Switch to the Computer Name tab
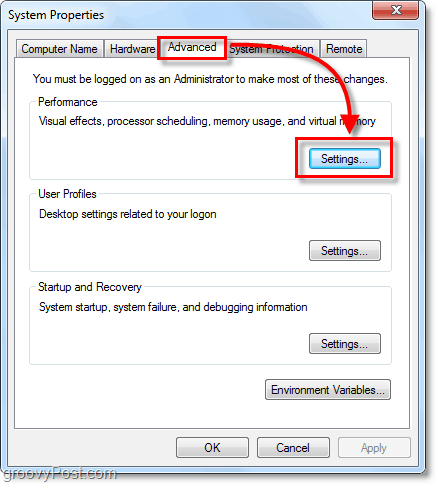Screen dimensions: 436x484 pos(60,49)
